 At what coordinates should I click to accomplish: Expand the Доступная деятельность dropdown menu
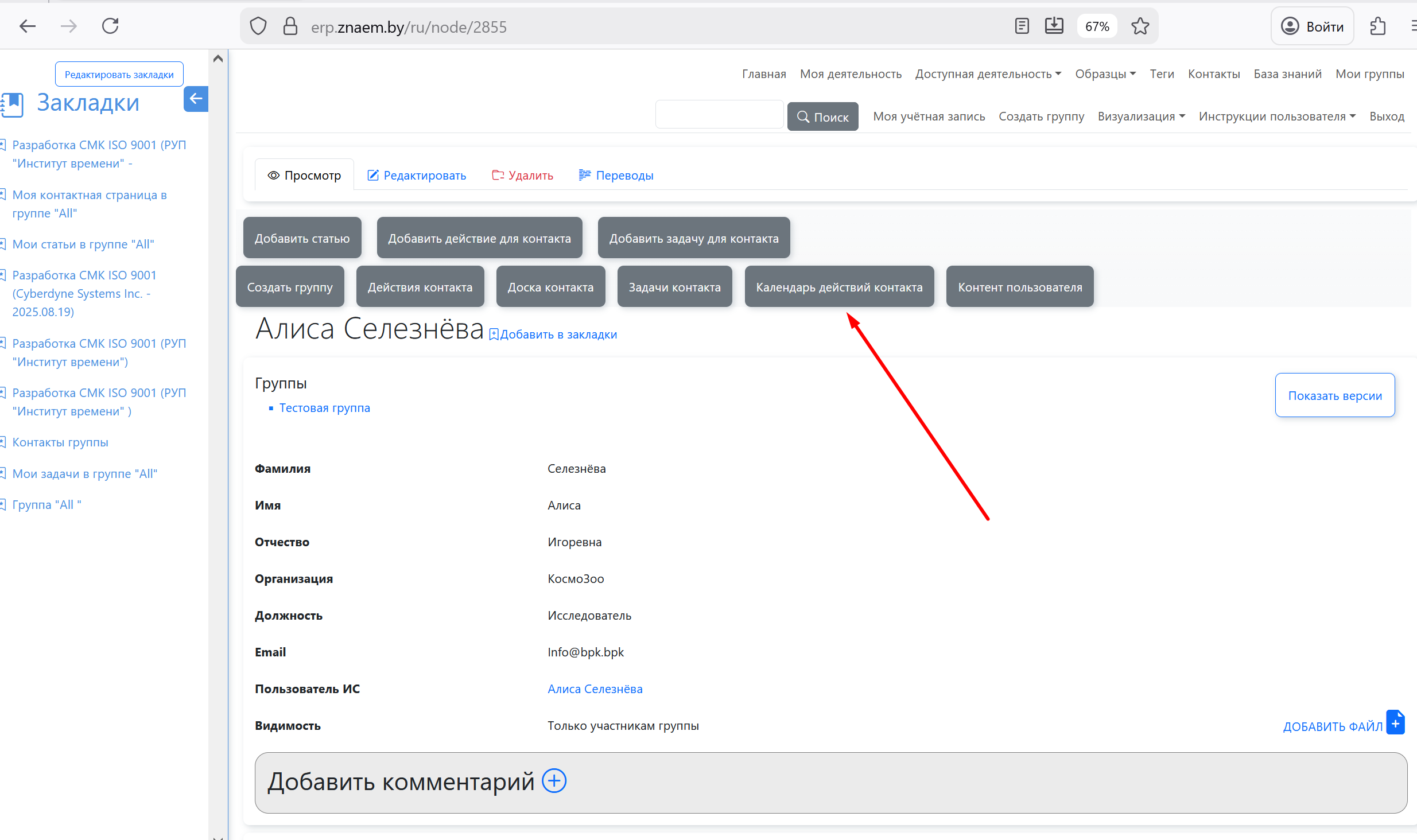click(x=988, y=74)
